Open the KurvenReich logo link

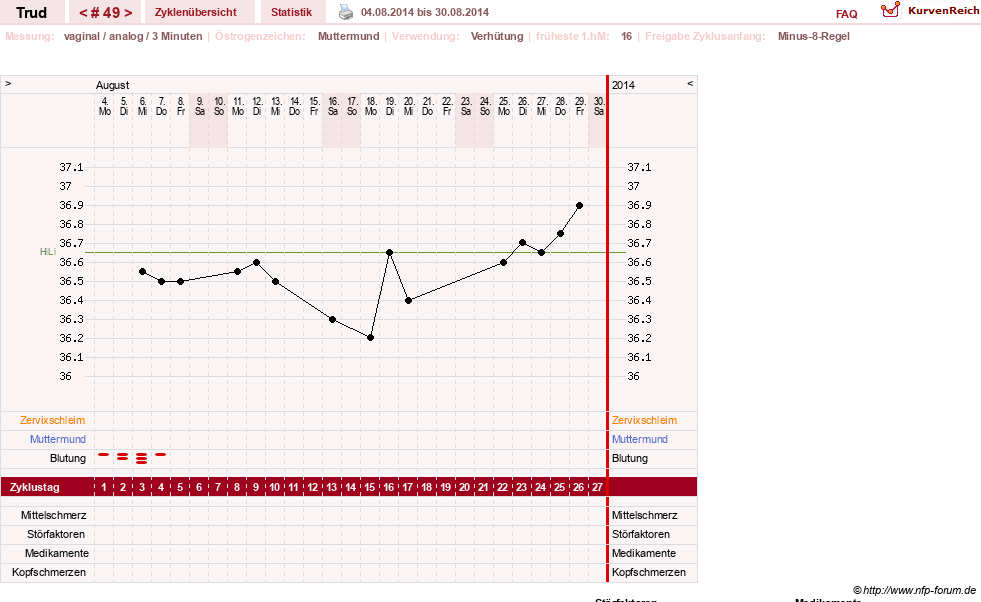click(930, 11)
